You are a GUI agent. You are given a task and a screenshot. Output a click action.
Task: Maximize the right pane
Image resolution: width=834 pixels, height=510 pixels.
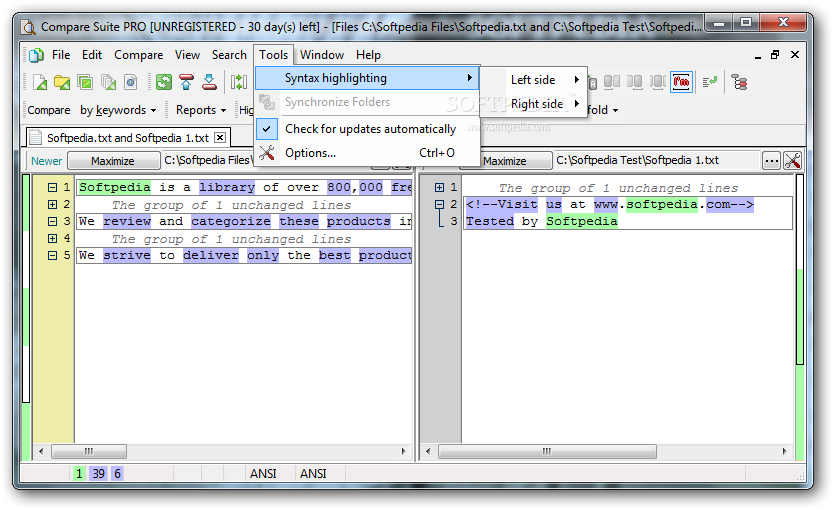tap(505, 161)
